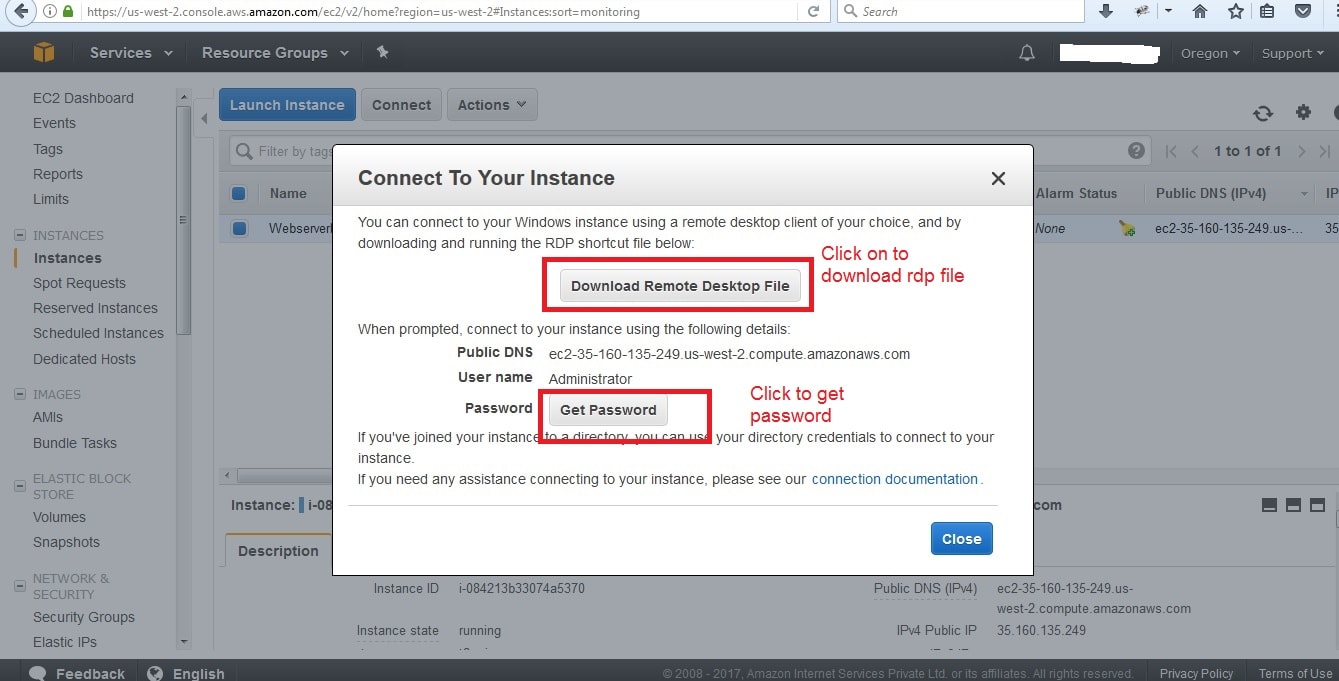Toggle the select-all checkbox in table header
The height and width of the screenshot is (681, 1339).
click(x=239, y=193)
